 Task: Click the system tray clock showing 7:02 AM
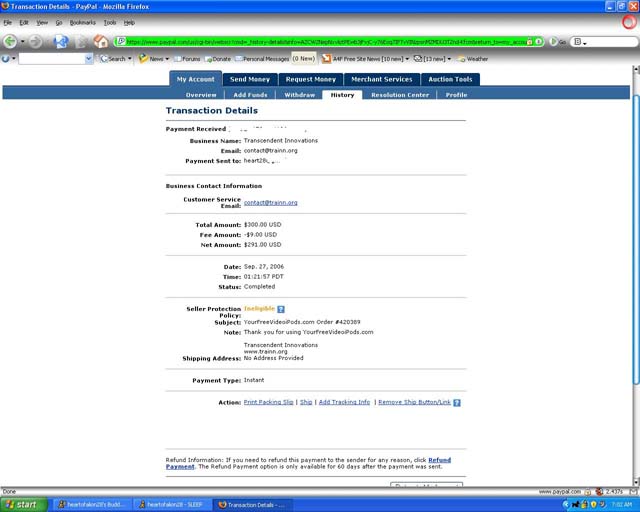pos(623,504)
